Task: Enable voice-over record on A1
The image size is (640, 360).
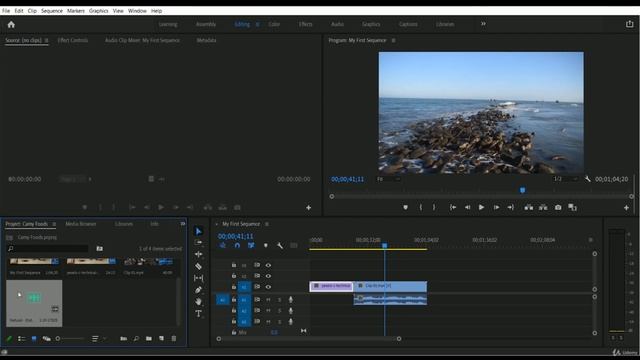Action: click(291, 300)
